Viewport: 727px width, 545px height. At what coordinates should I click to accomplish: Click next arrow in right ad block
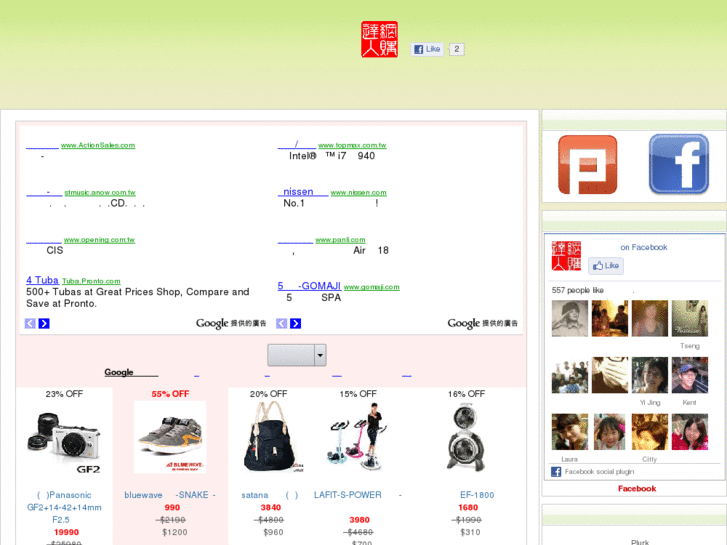pyautogui.click(x=295, y=323)
